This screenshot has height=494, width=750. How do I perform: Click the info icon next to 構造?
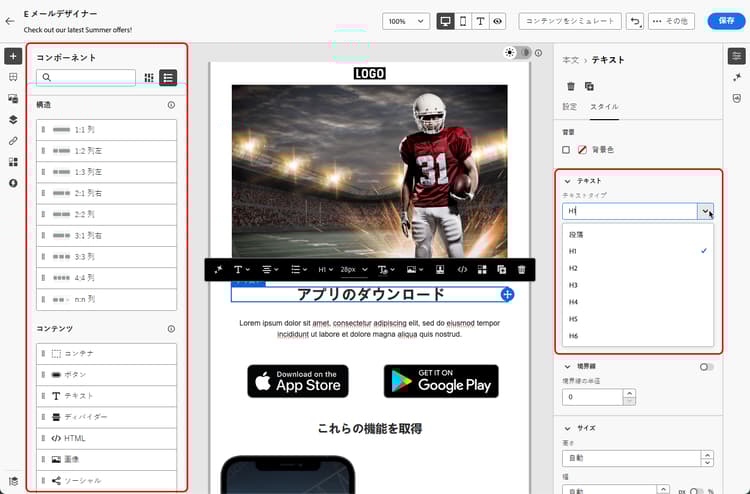171,105
